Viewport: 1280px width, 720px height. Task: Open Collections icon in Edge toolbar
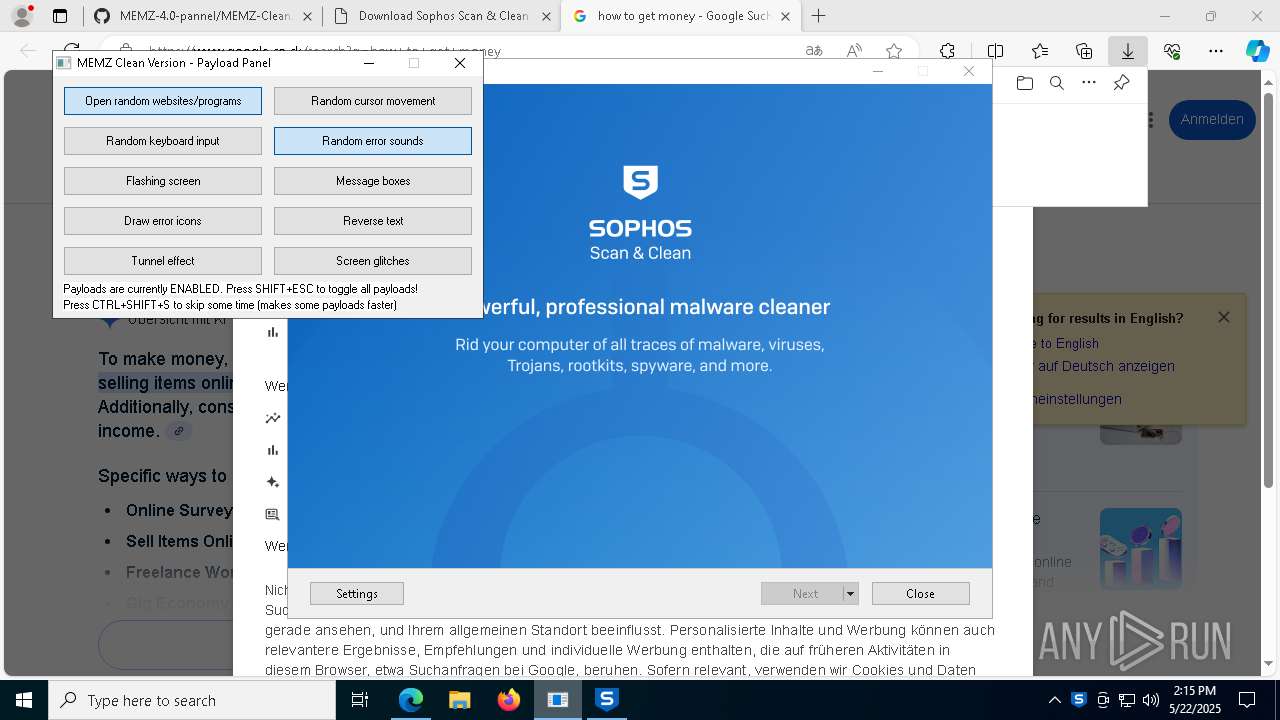tap(1084, 51)
